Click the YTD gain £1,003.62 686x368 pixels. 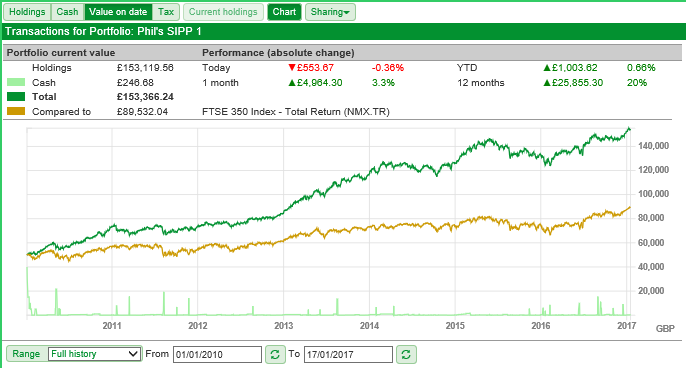pos(574,68)
